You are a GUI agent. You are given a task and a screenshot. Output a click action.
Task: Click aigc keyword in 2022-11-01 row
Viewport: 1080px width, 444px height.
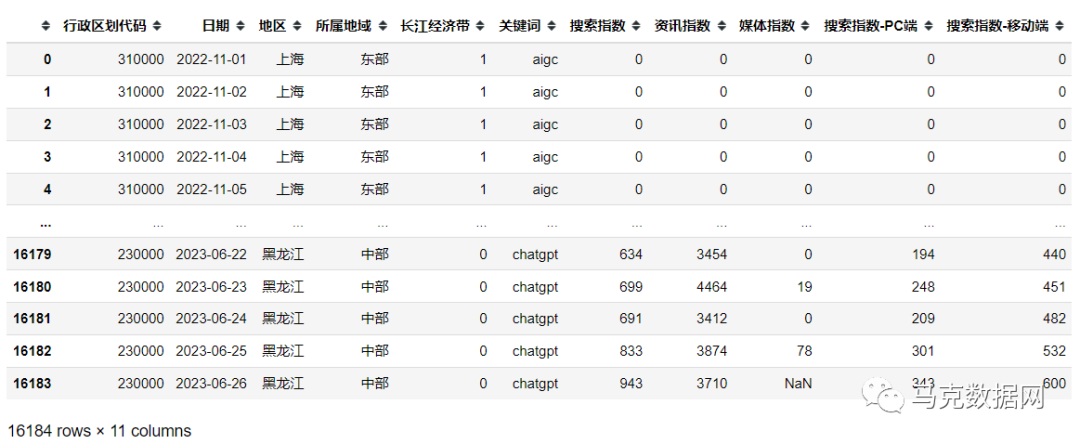[545, 59]
